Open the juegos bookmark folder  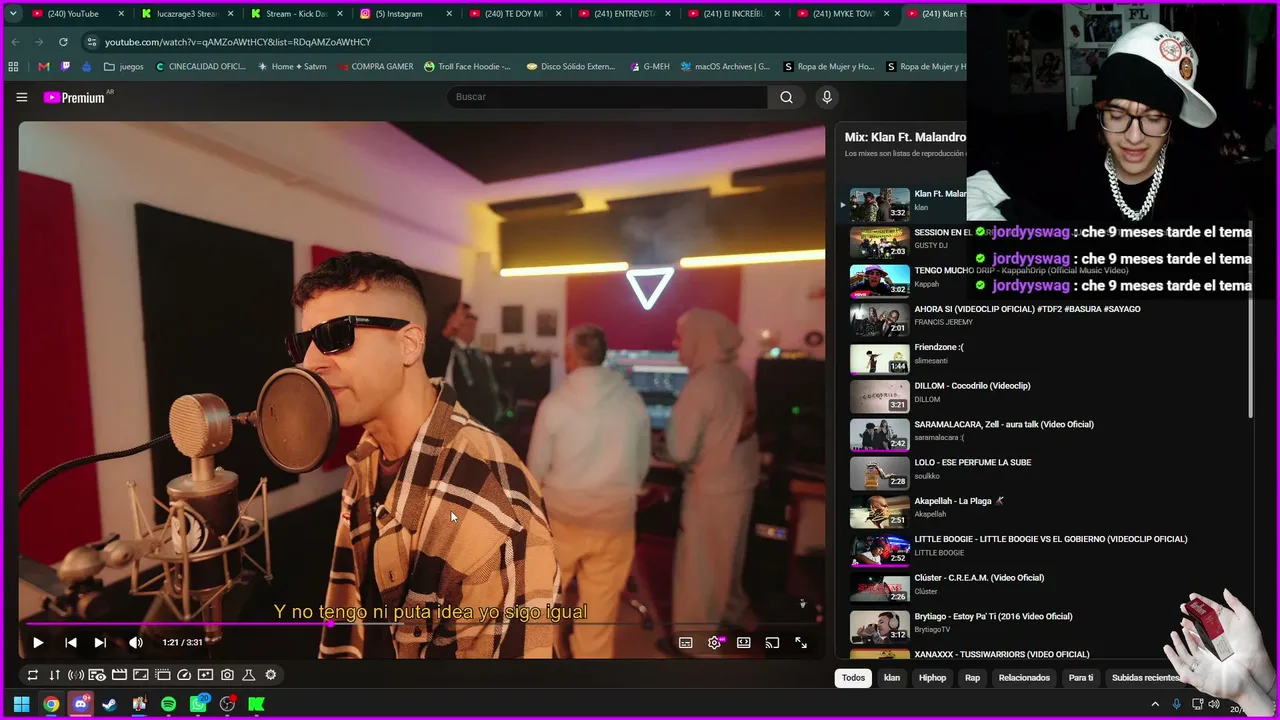tap(123, 67)
